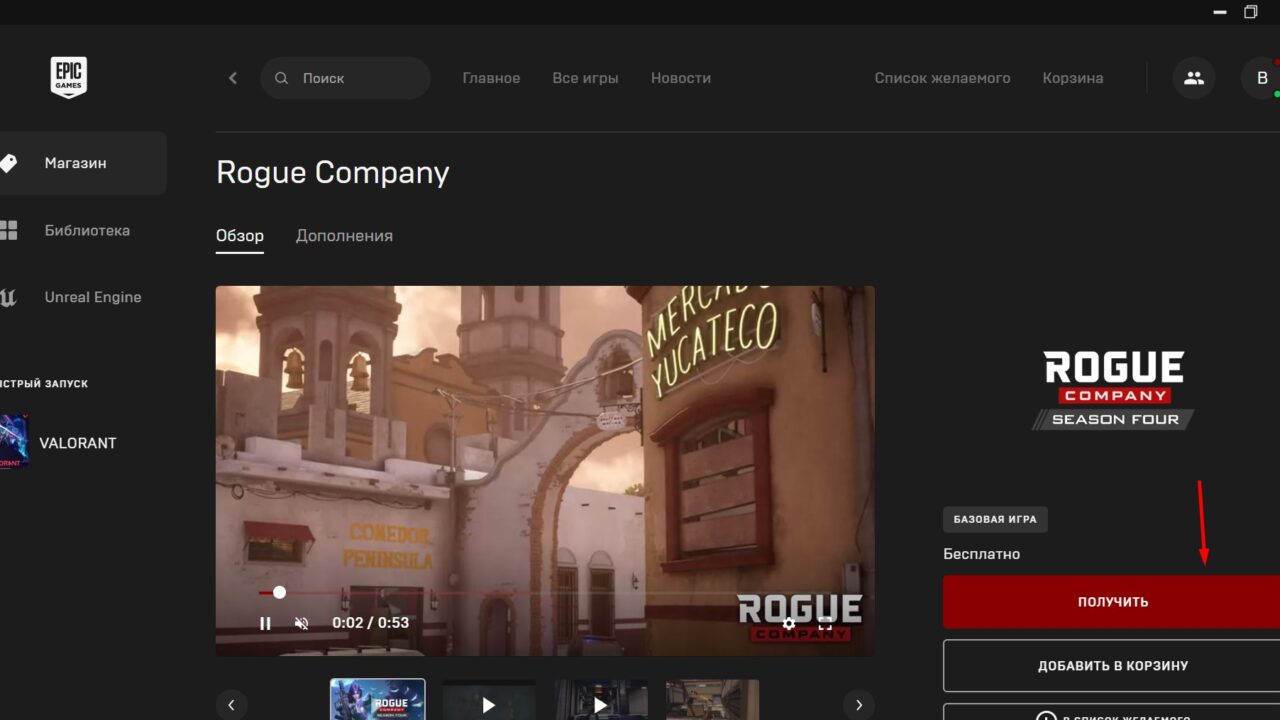Open video player settings gear
This screenshot has height=720, width=1280.
coord(789,623)
